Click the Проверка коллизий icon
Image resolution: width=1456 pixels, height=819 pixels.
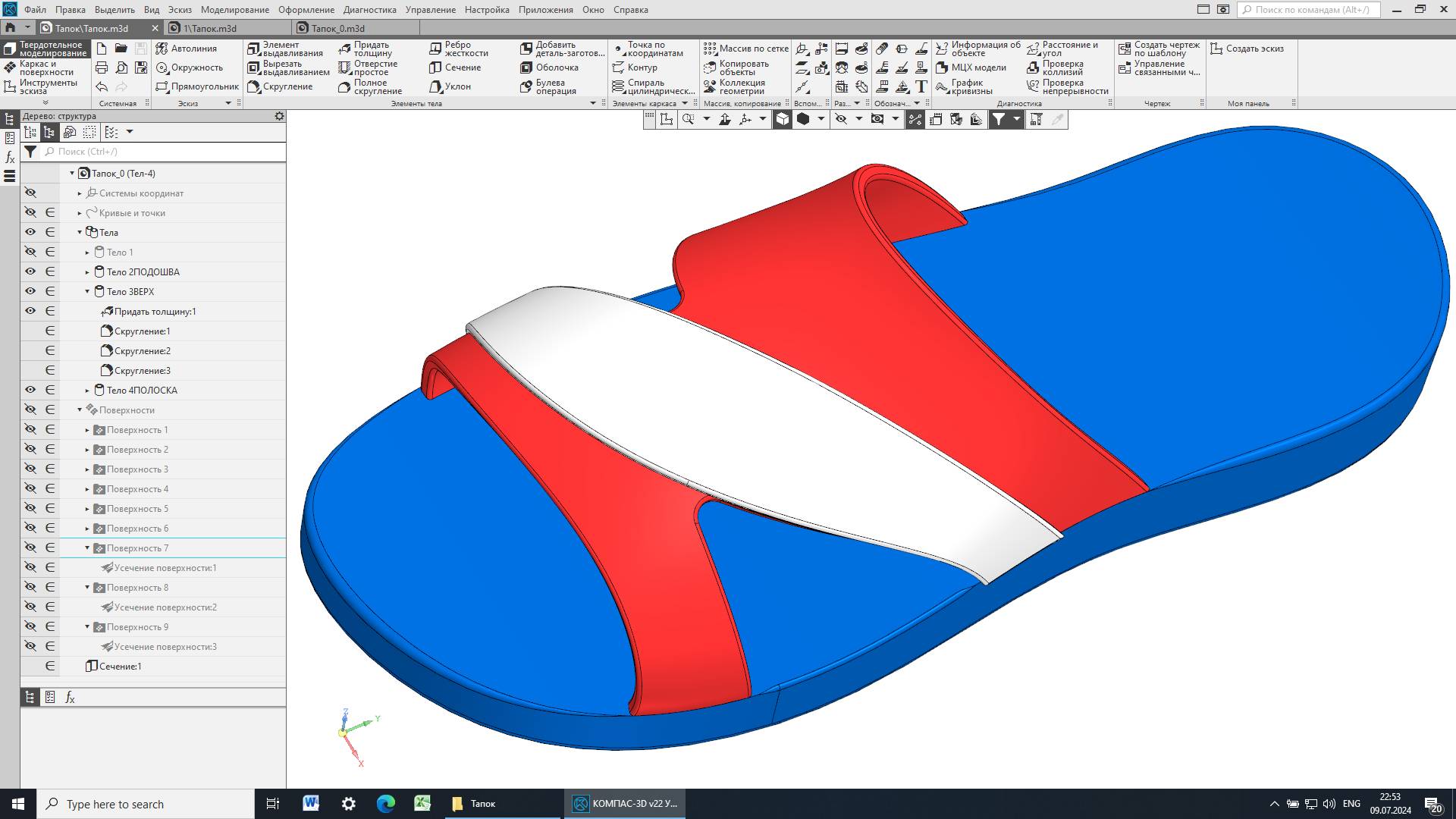coord(1033,67)
